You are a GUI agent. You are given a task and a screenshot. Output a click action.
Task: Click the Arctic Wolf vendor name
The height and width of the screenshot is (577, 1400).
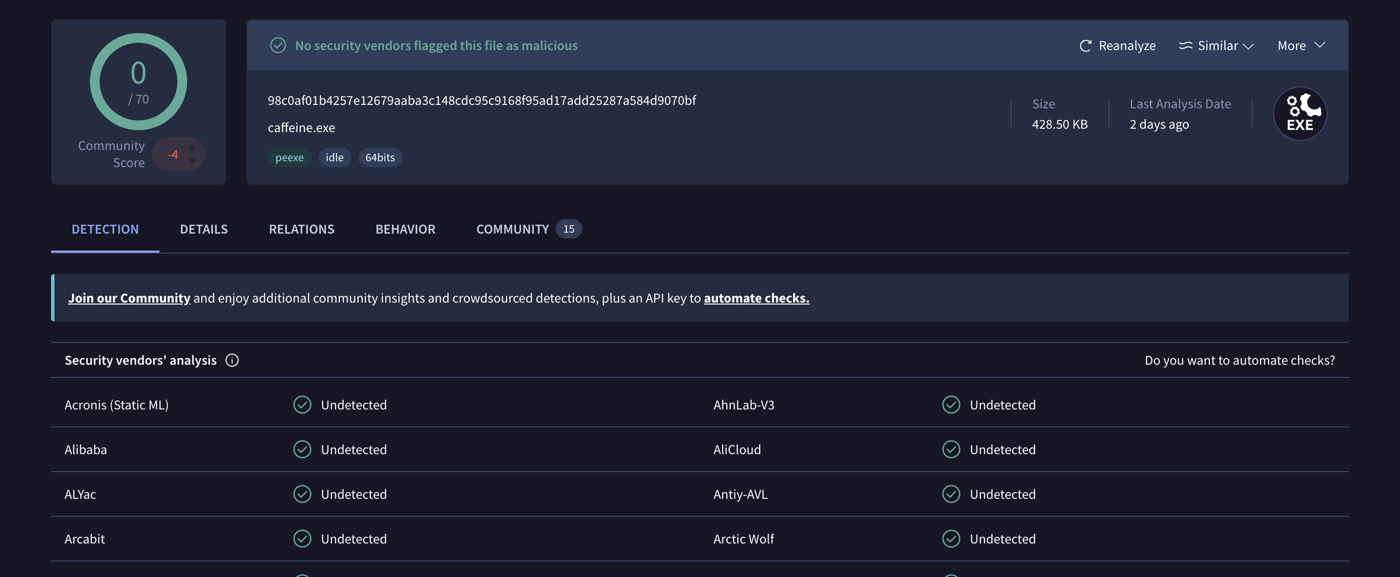(744, 539)
